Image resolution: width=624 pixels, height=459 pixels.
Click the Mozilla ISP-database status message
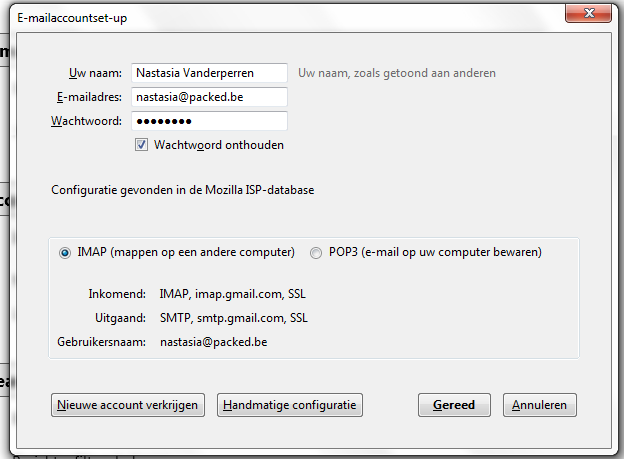pyautogui.click(x=183, y=189)
